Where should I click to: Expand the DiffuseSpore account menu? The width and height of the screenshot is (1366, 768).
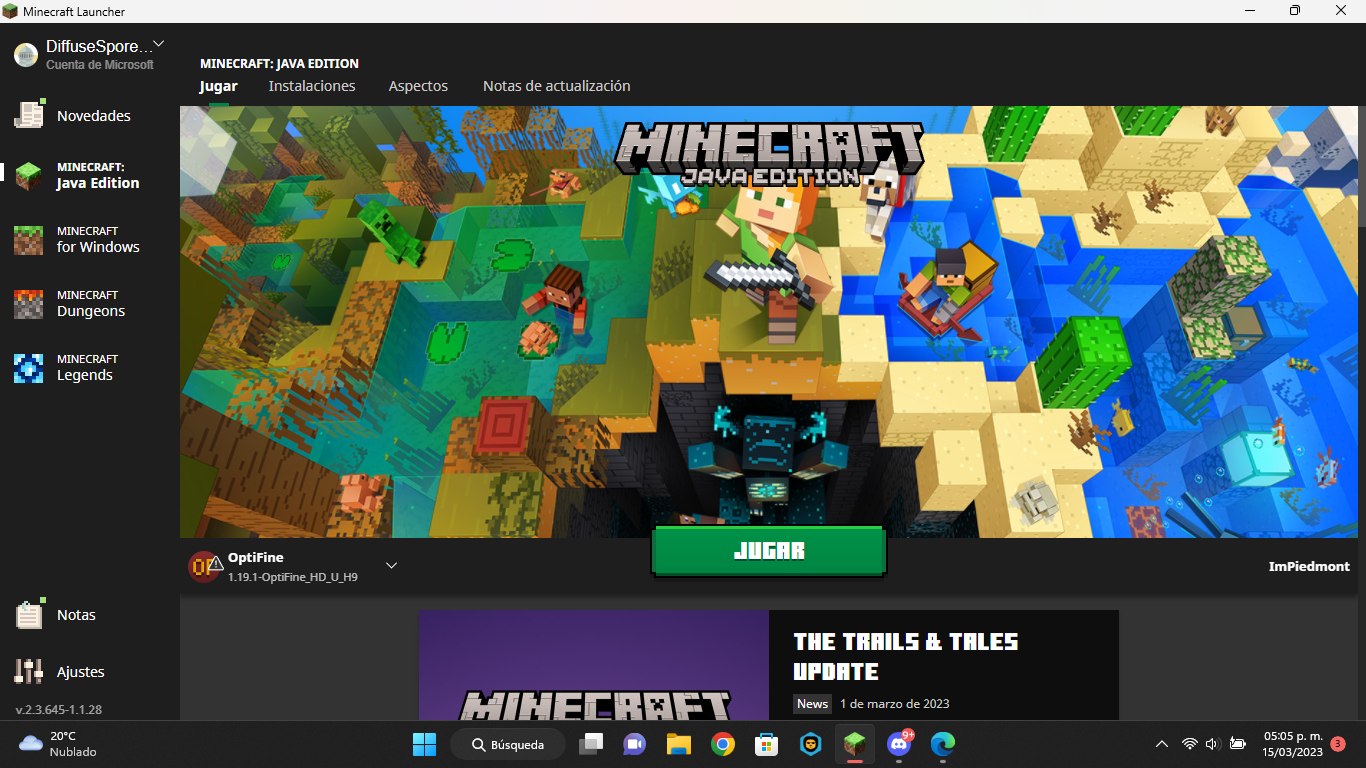coord(90,54)
